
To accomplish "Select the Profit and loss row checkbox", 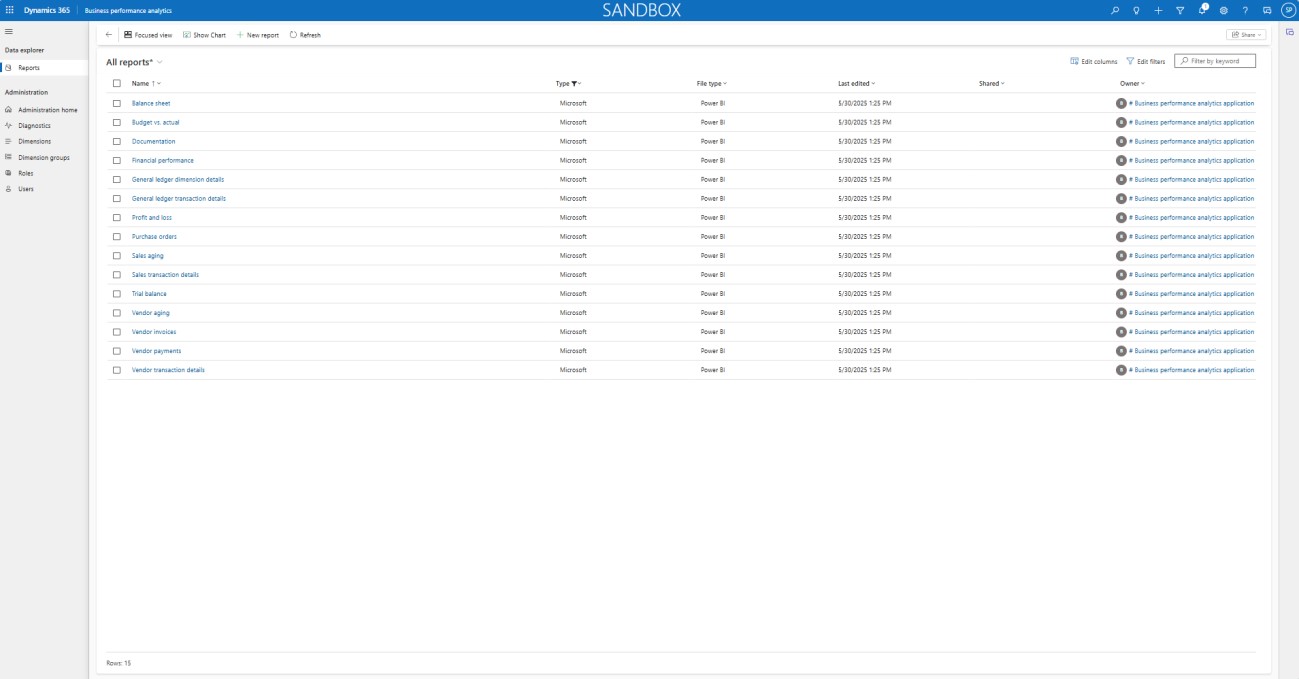I will (117, 217).
